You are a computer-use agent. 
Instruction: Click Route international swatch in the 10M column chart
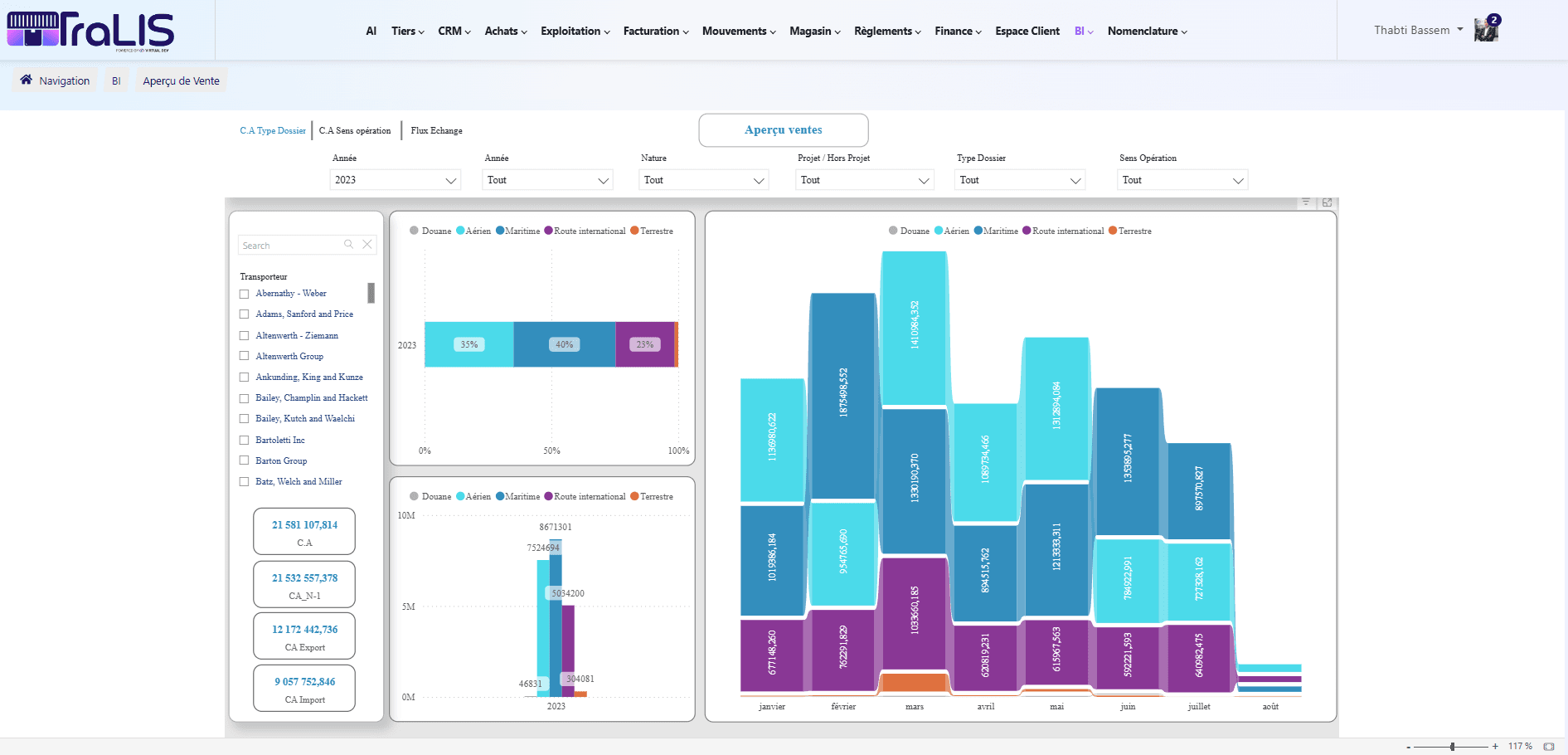pos(548,496)
